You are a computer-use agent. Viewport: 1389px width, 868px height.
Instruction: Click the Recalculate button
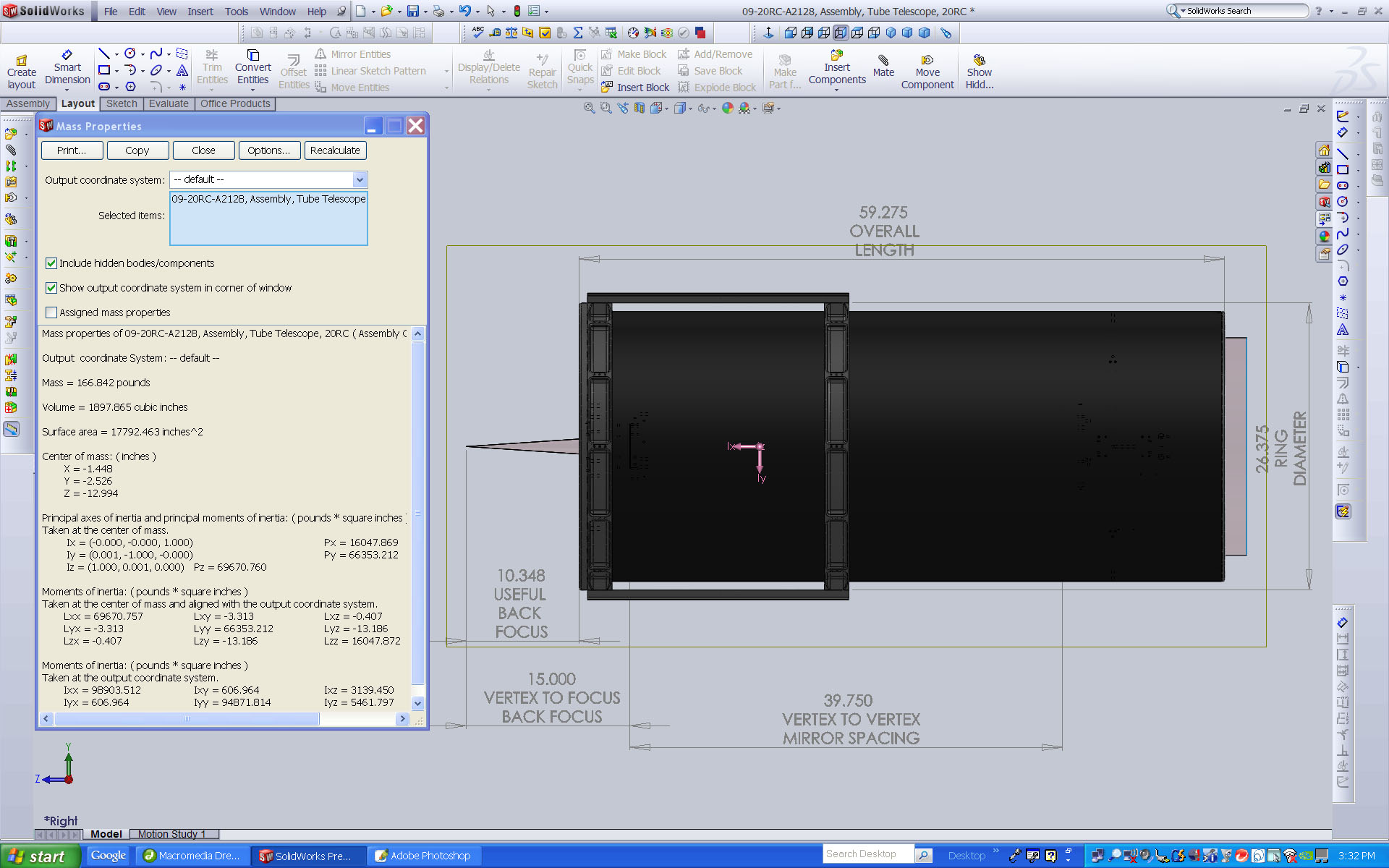click(335, 150)
